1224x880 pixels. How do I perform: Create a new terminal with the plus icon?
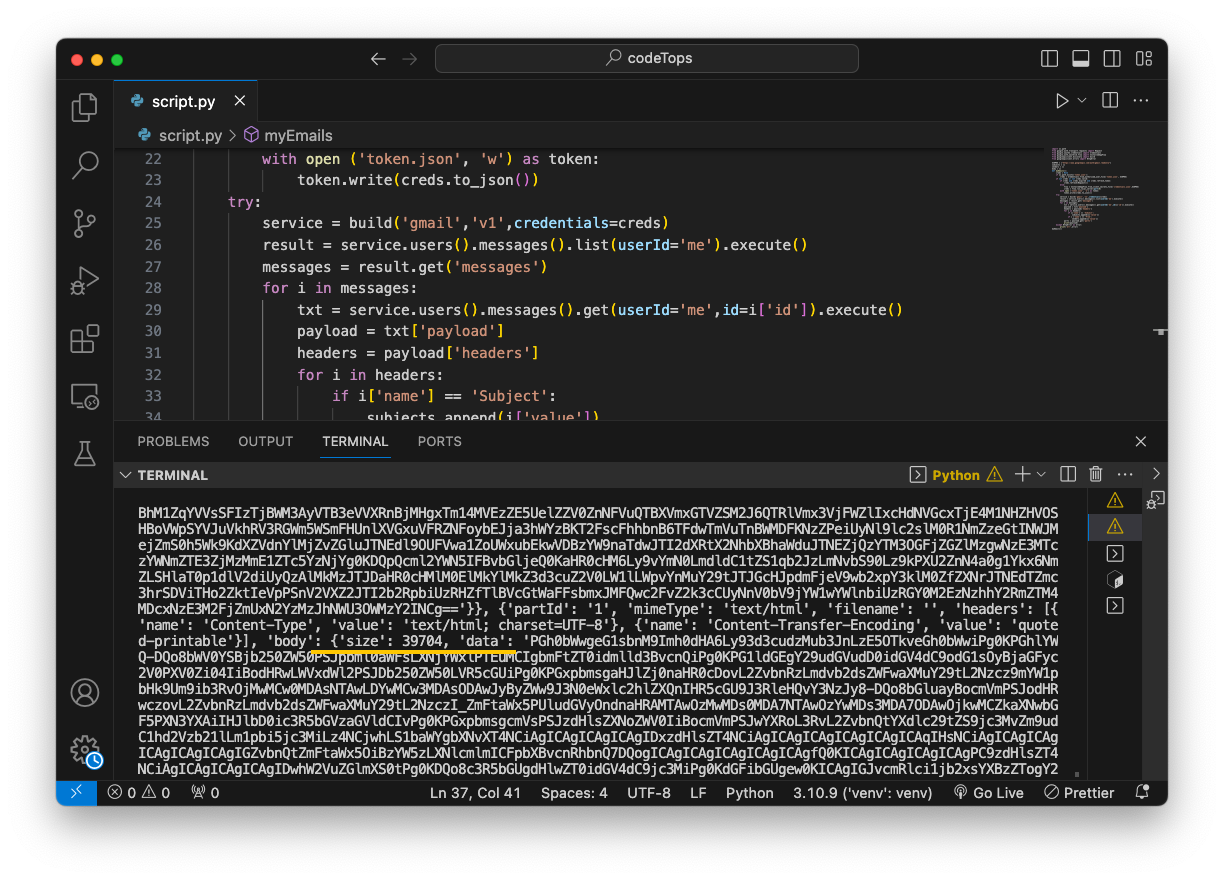coord(1022,474)
